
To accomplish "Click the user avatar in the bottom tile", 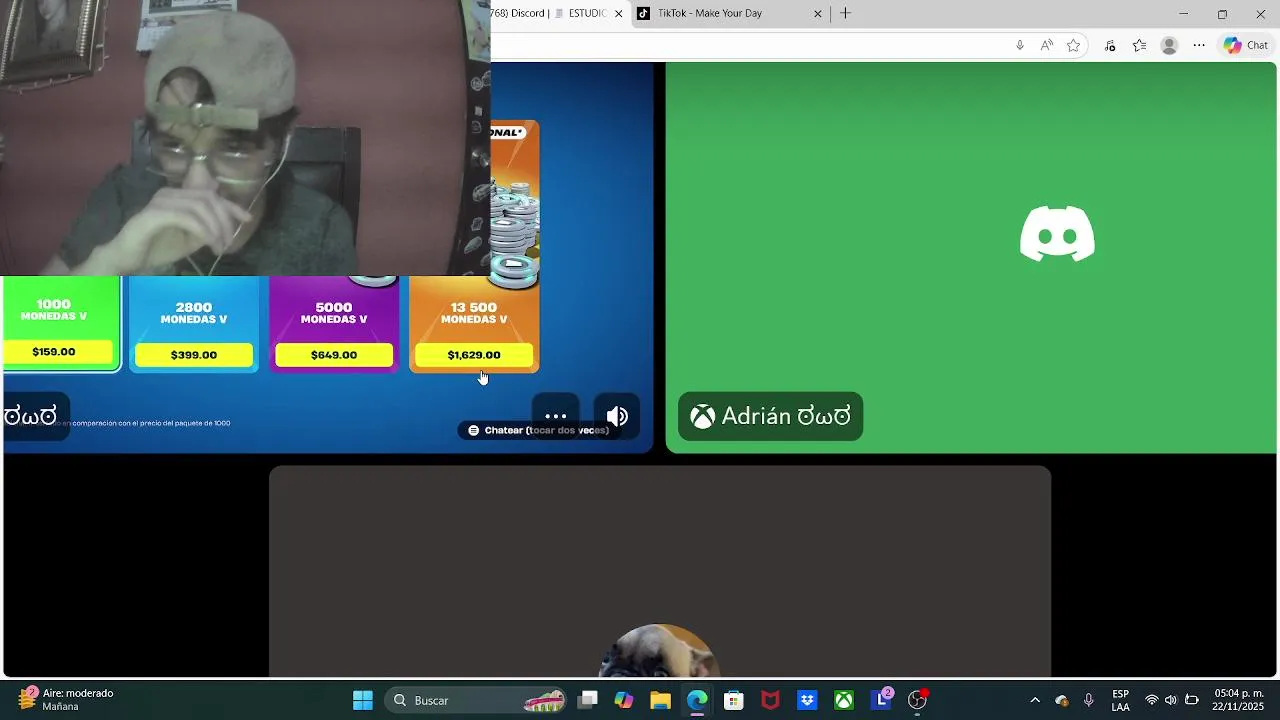I will [659, 651].
